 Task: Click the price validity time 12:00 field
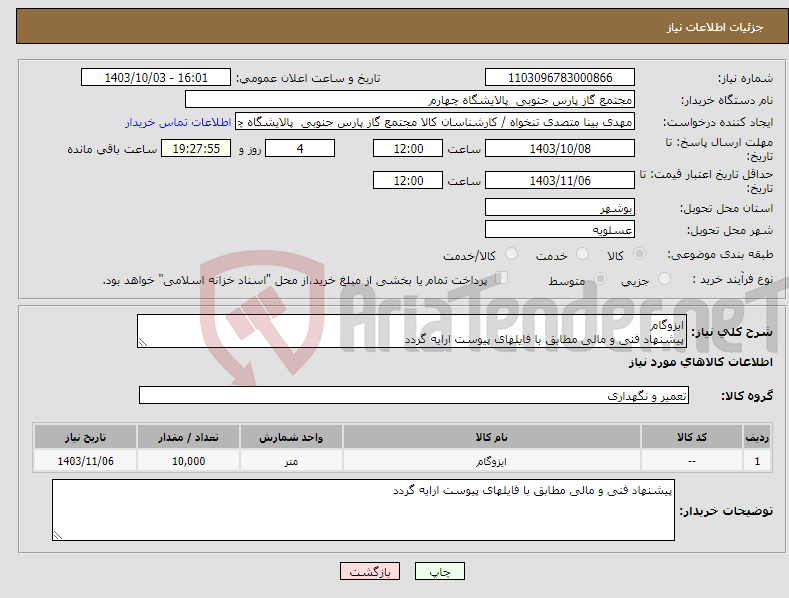click(408, 180)
